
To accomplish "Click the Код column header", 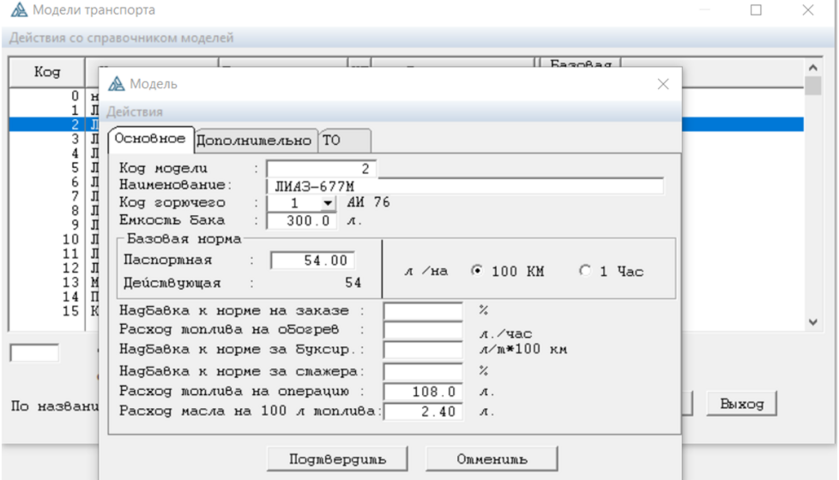I will pos(47,72).
